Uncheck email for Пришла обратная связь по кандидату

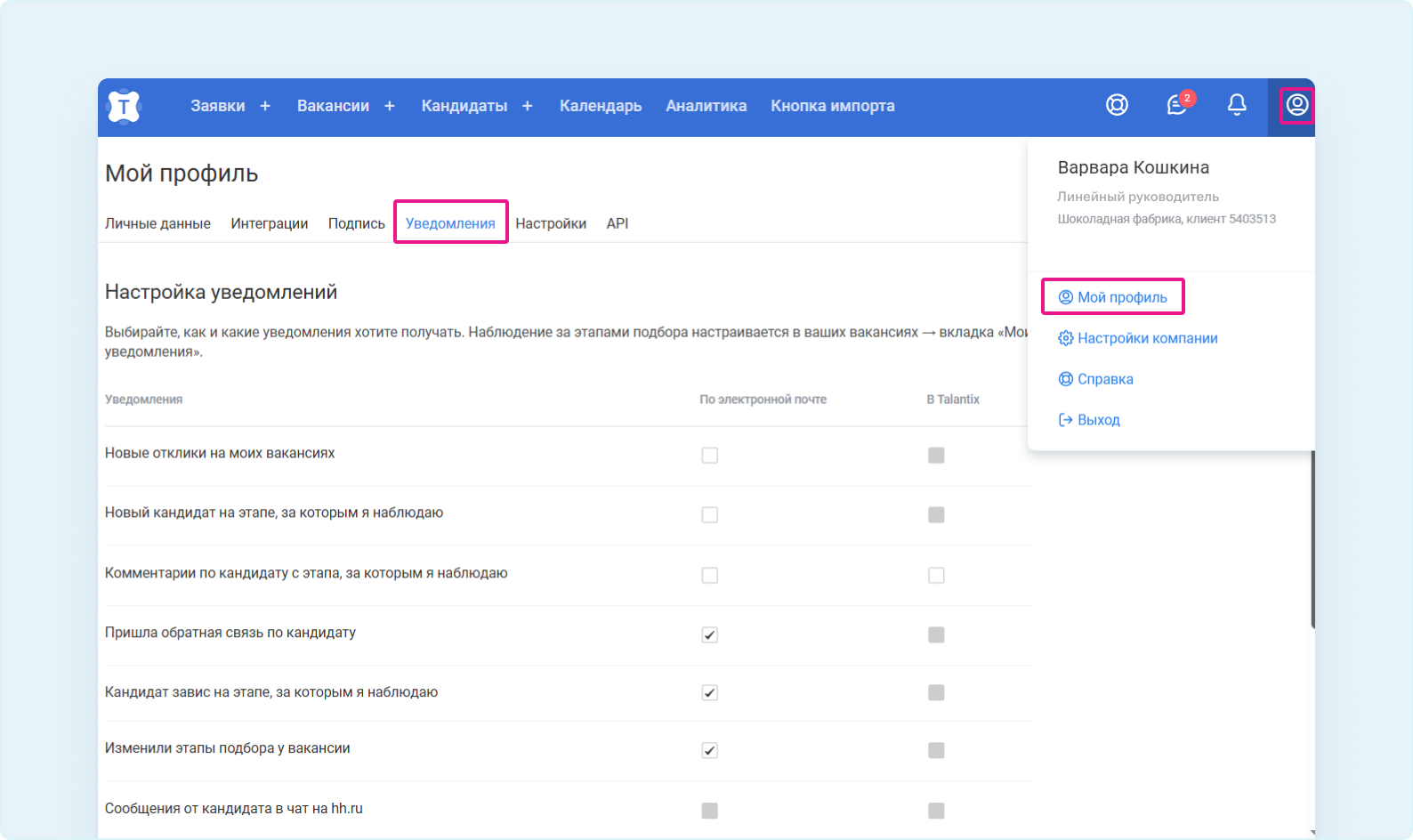pos(709,634)
